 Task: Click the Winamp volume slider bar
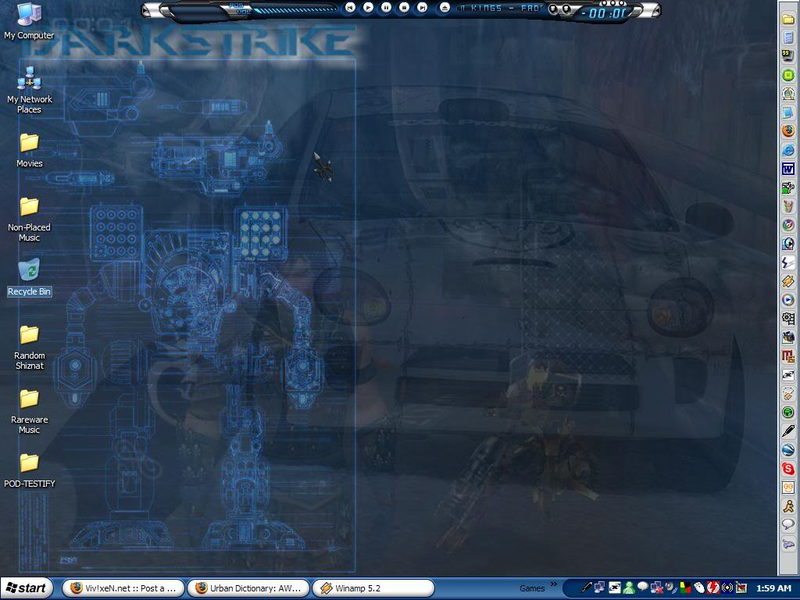(x=294, y=10)
